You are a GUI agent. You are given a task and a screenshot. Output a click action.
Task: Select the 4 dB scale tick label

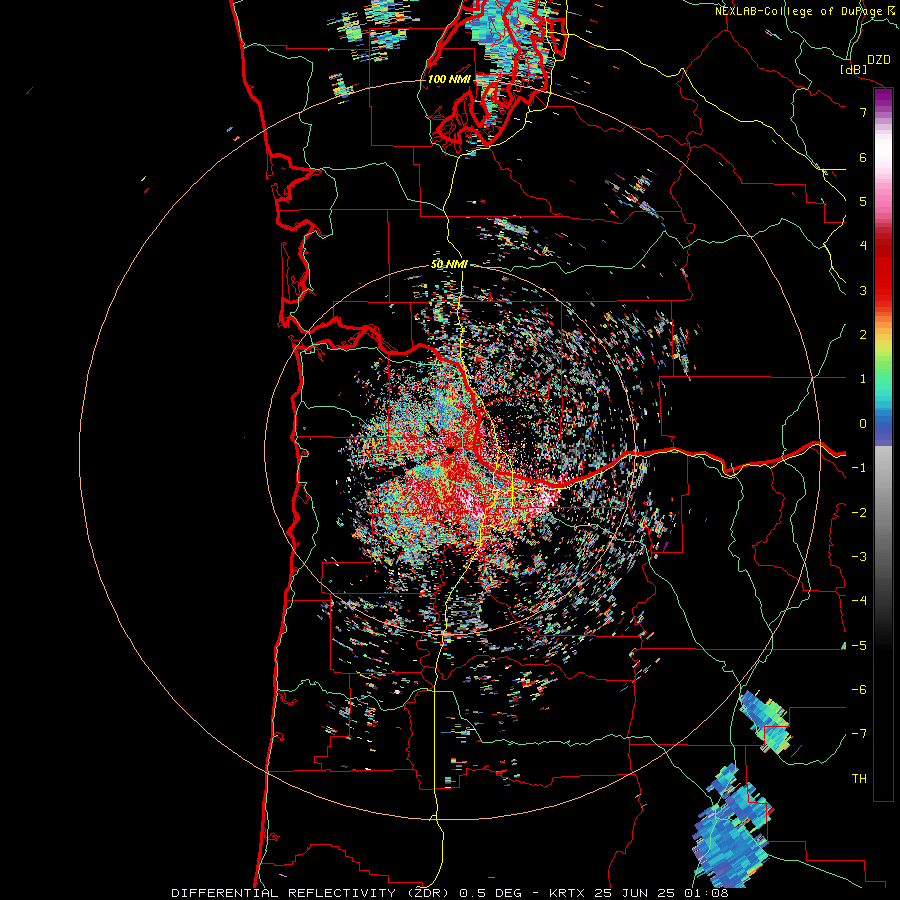[863, 246]
